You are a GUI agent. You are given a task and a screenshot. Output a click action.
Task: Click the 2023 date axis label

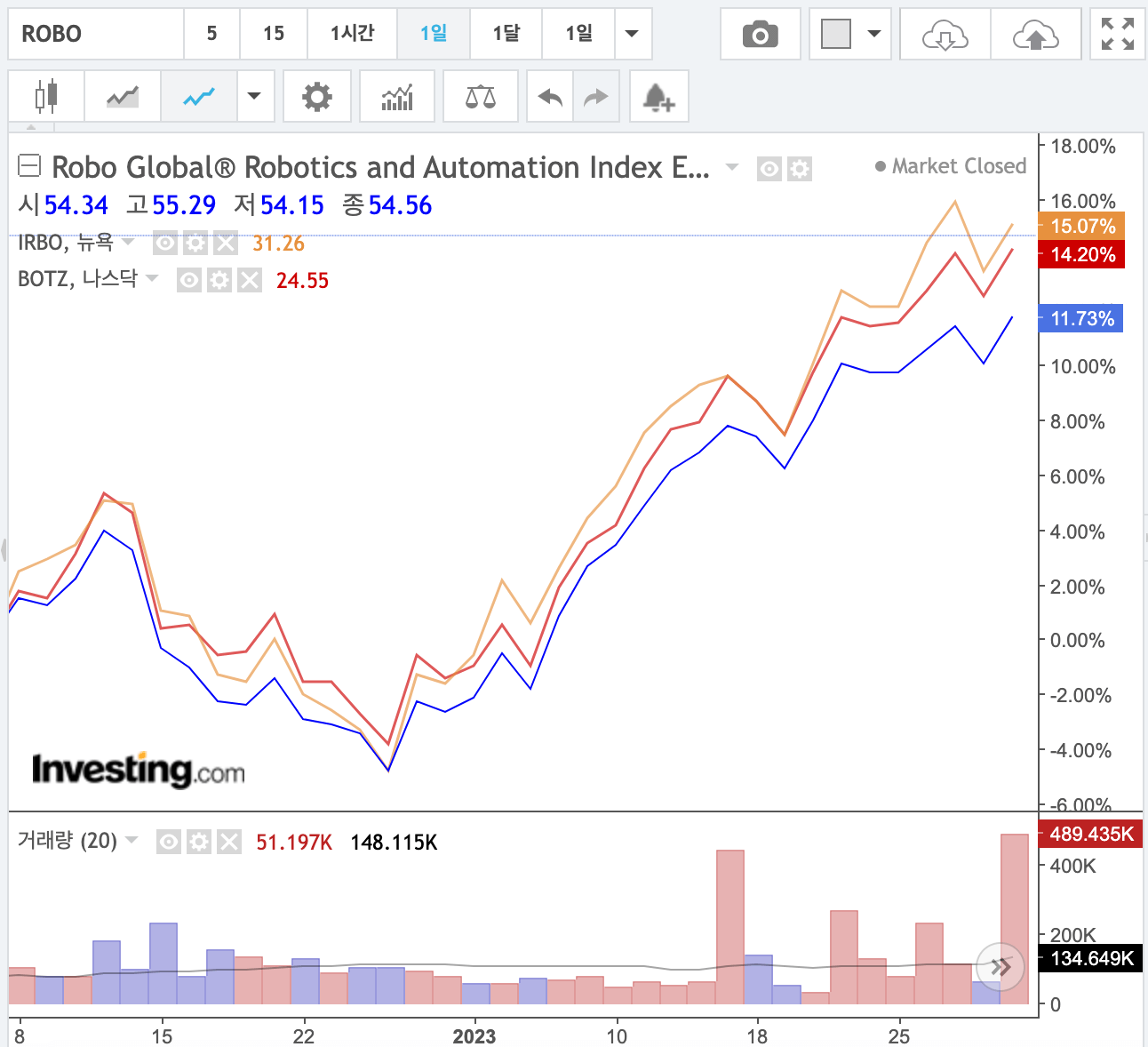click(474, 1036)
